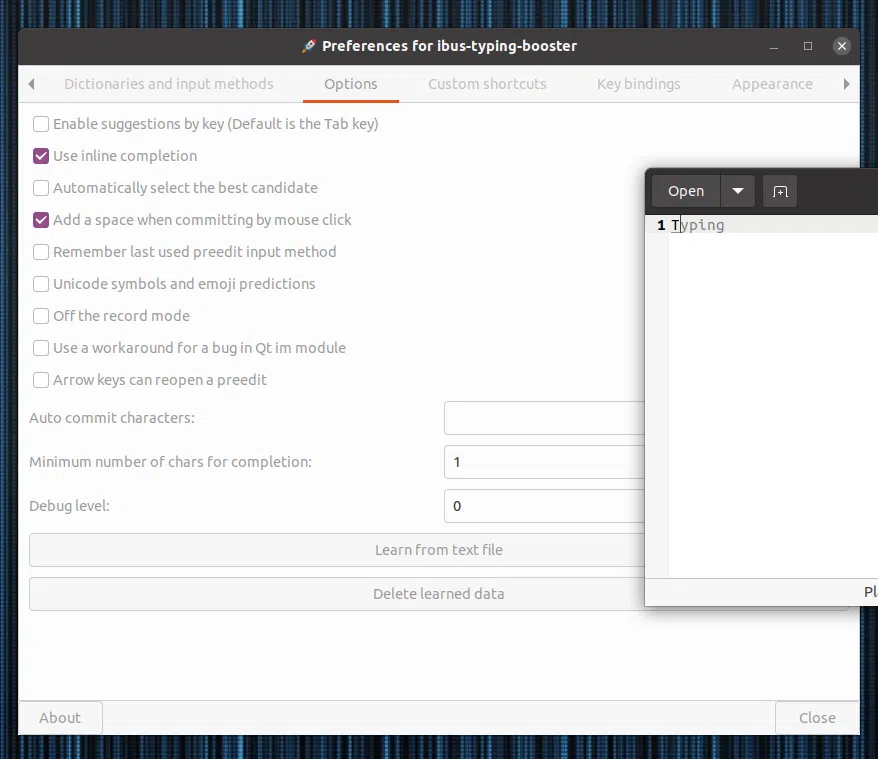Enable suggestions by key checkbox
This screenshot has height=759, width=878.
point(41,124)
